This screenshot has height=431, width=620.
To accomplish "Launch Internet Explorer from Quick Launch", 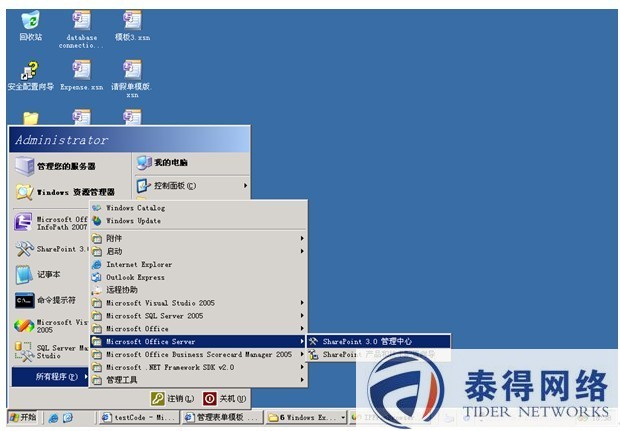I will [x=53, y=418].
